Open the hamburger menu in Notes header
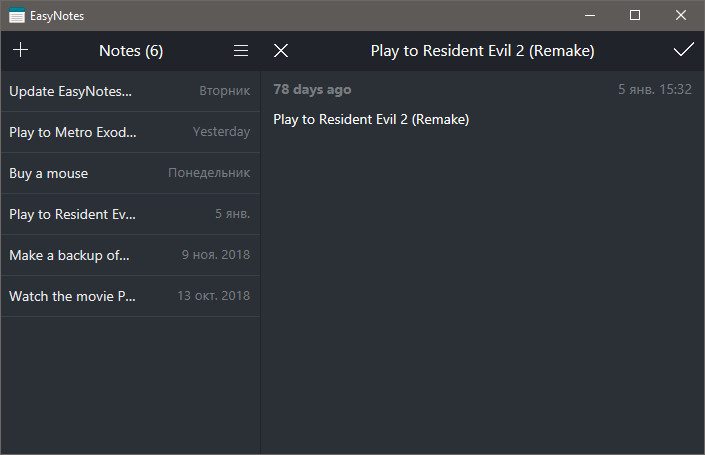Viewport: 705px width, 455px height. (x=241, y=51)
